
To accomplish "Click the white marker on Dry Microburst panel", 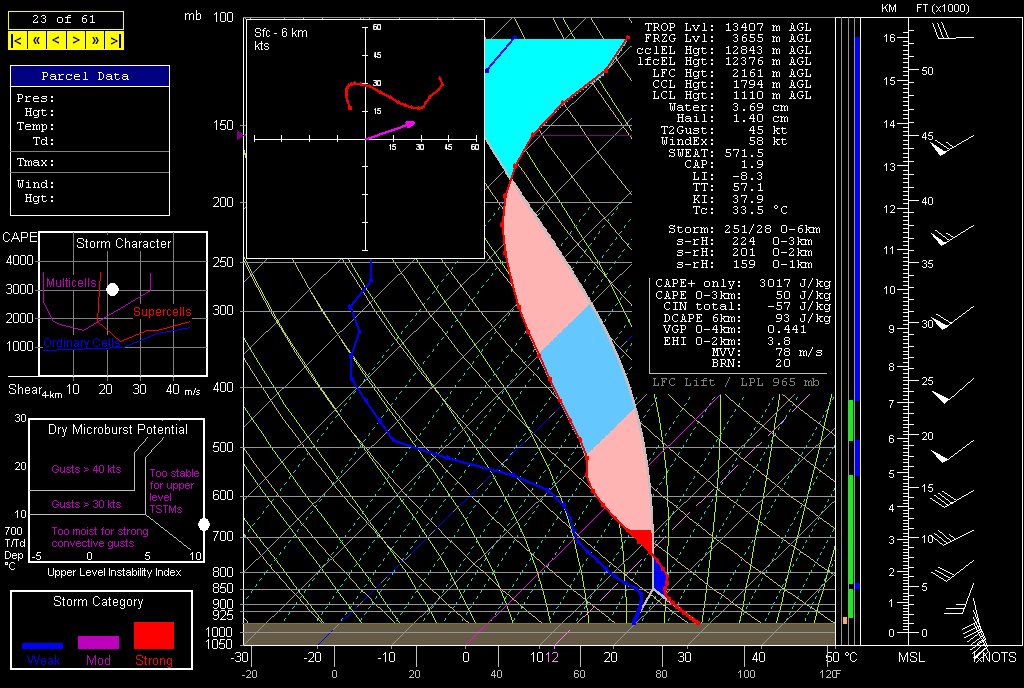I will (204, 524).
